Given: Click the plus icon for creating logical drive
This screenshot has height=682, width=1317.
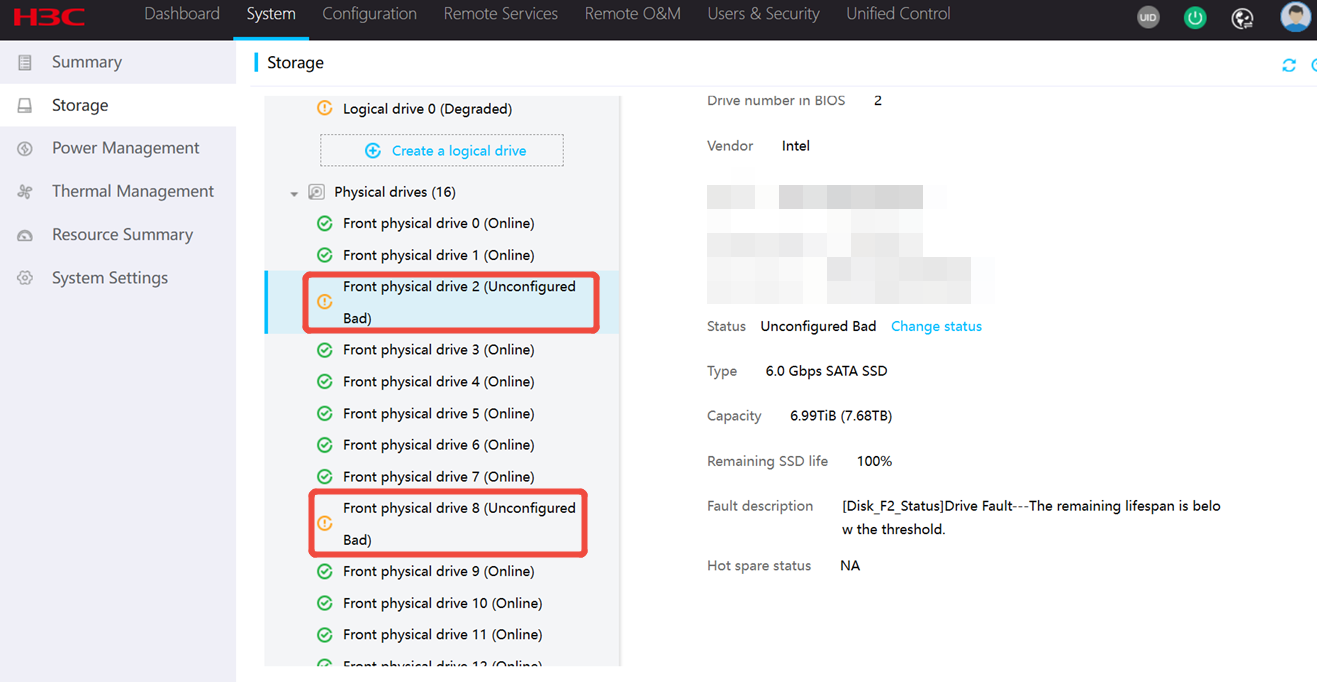Looking at the screenshot, I should [x=373, y=151].
